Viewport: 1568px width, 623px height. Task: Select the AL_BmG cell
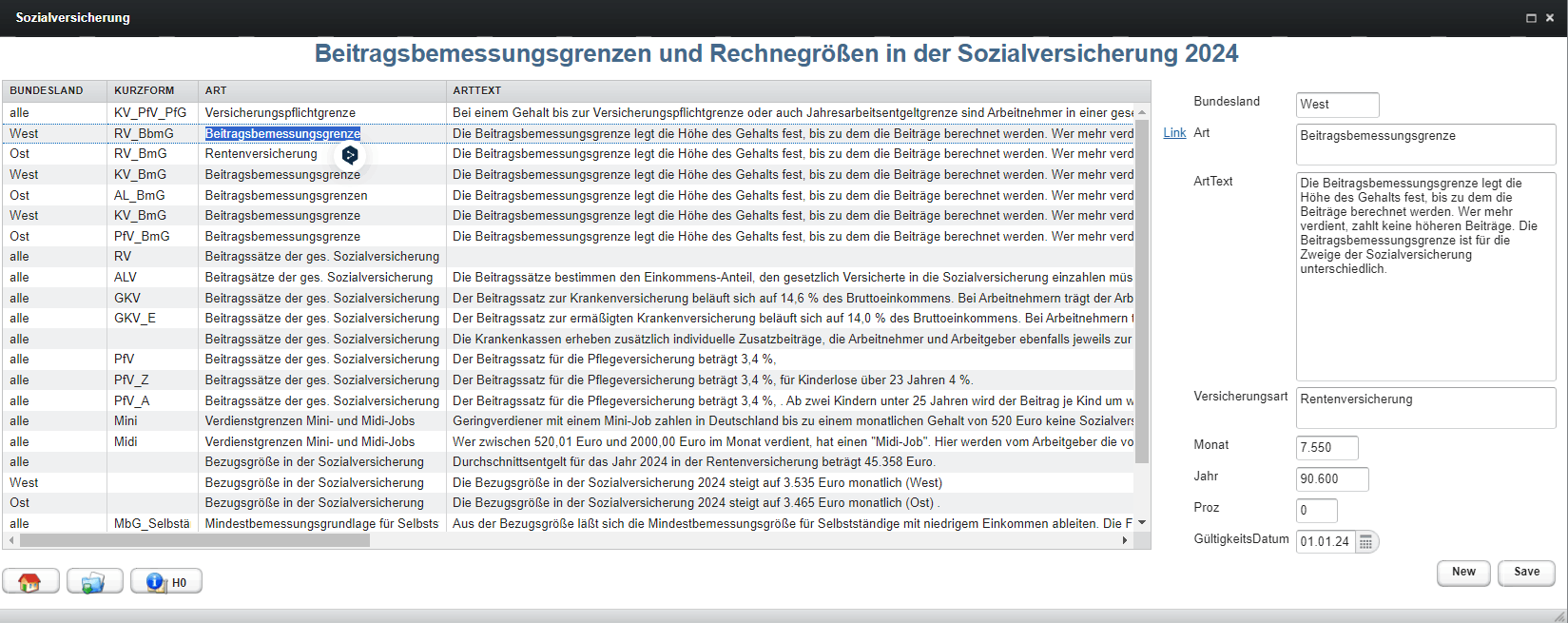(x=152, y=195)
